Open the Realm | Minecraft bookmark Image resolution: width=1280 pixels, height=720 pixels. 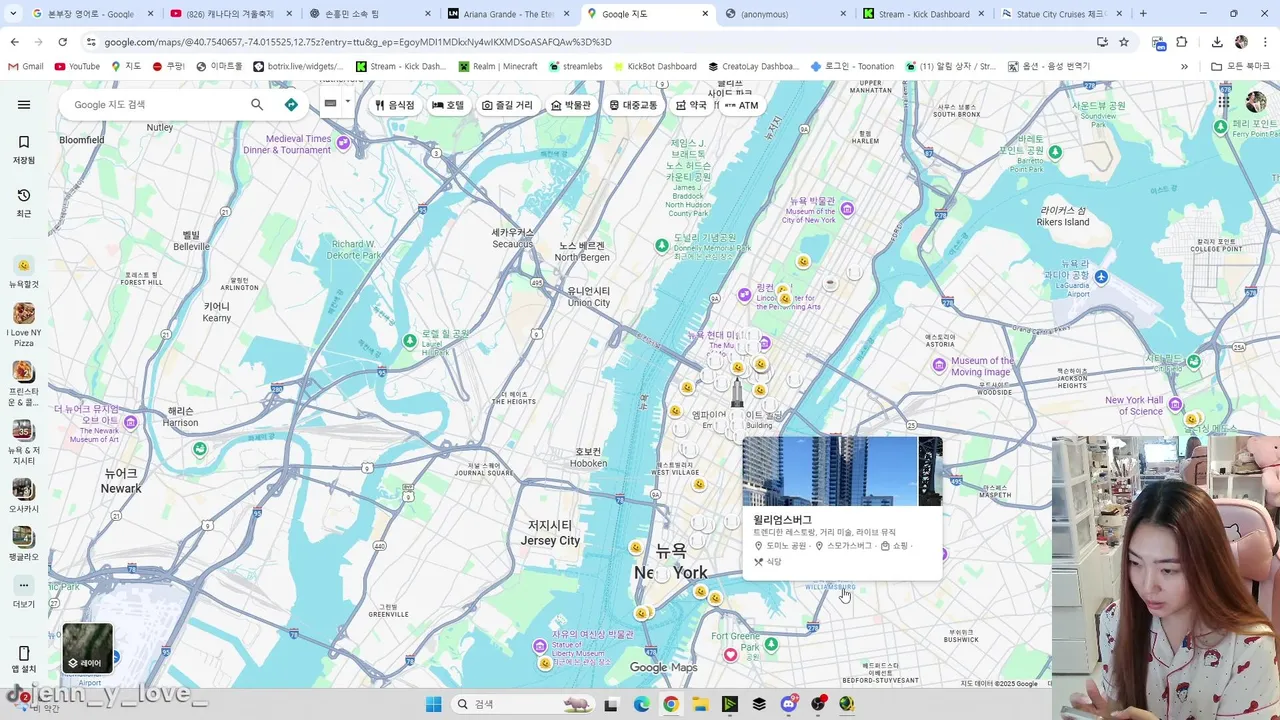(x=498, y=66)
